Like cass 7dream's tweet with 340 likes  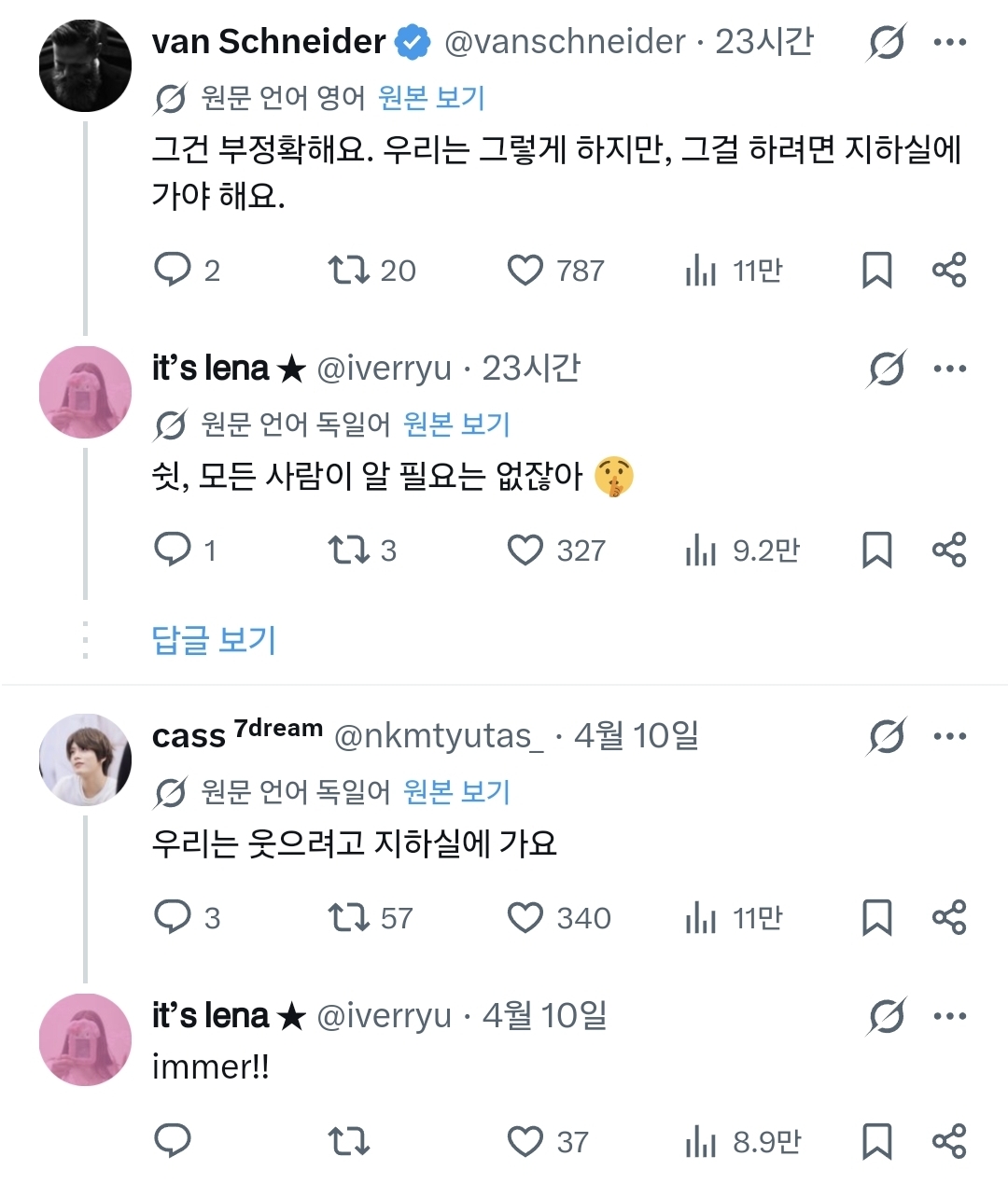(525, 918)
